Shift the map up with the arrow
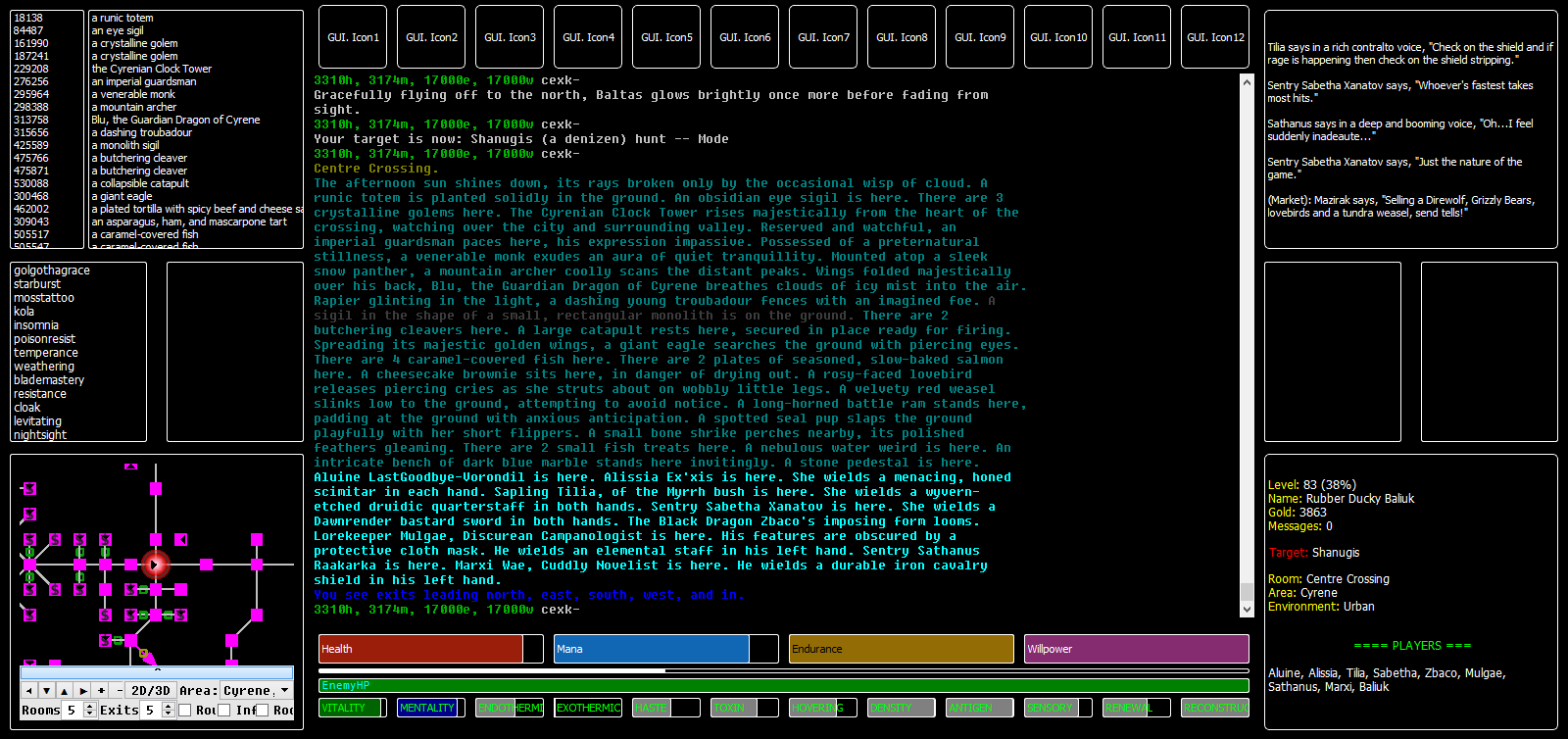 [65, 690]
